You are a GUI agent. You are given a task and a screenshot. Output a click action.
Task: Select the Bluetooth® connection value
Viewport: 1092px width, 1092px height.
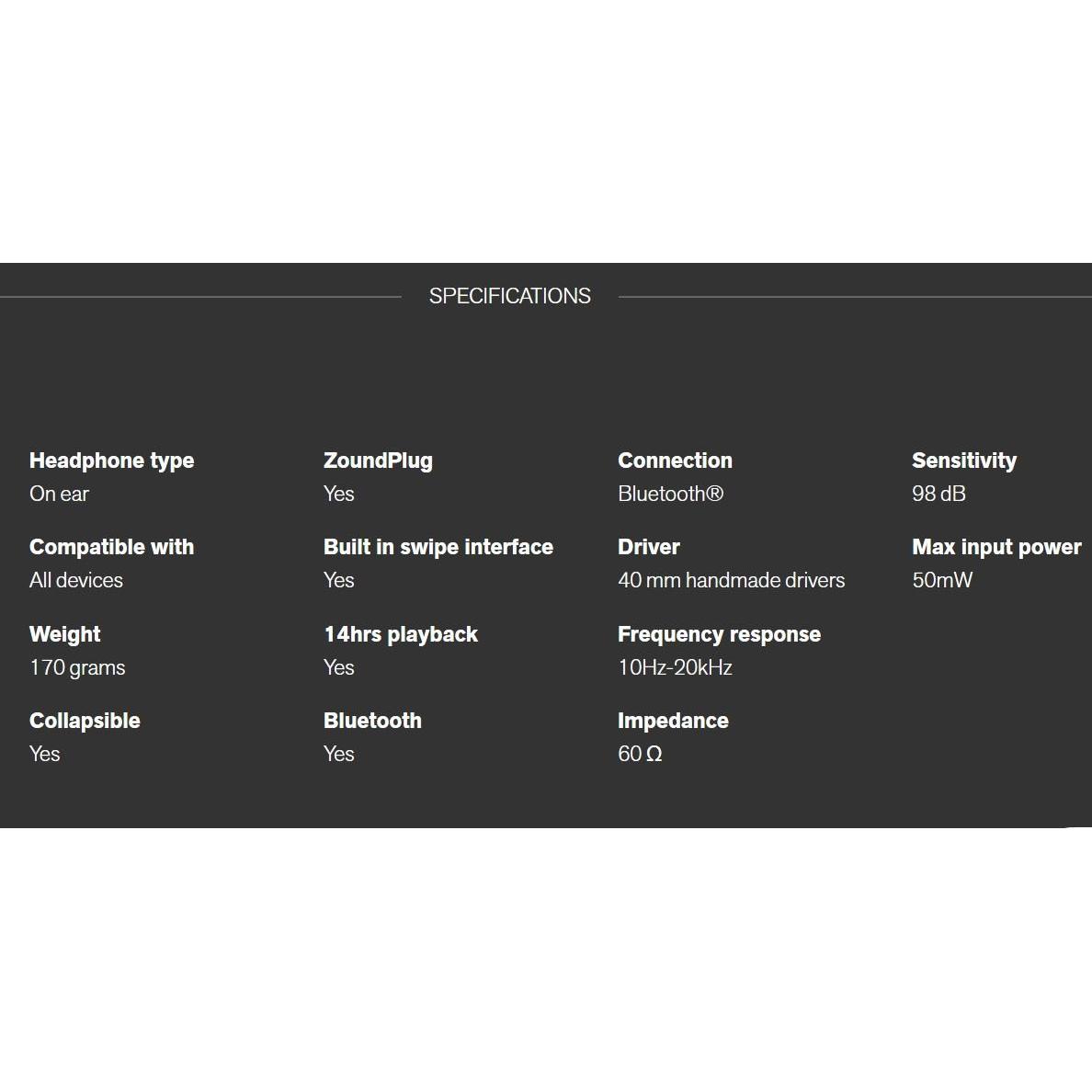pyautogui.click(x=671, y=494)
